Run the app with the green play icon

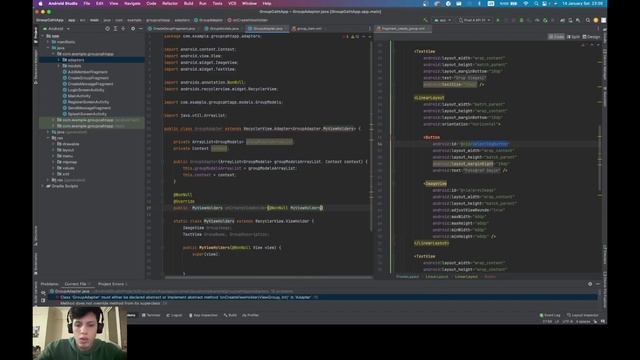pyautogui.click(x=498, y=20)
